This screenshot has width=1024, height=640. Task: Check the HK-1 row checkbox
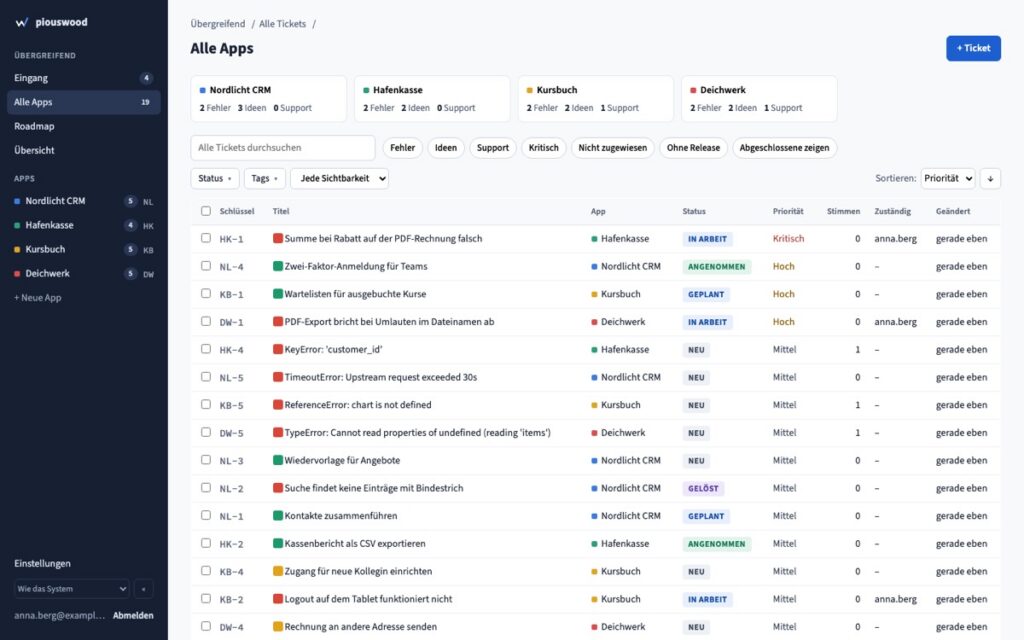point(206,238)
